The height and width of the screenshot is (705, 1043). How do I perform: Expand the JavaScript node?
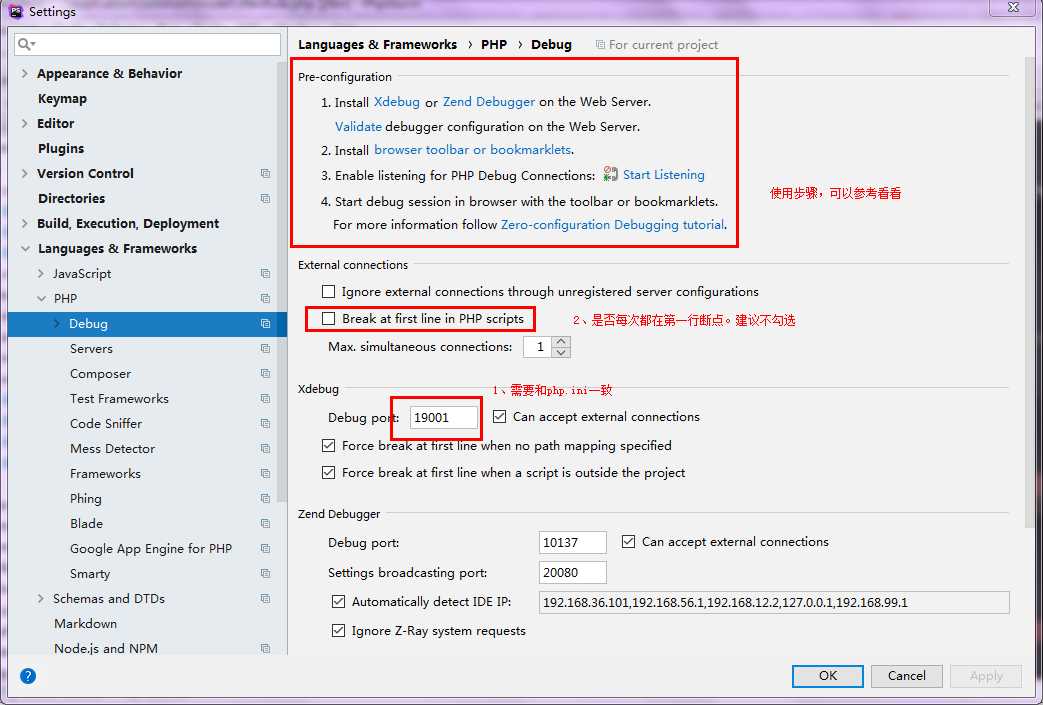tap(41, 273)
